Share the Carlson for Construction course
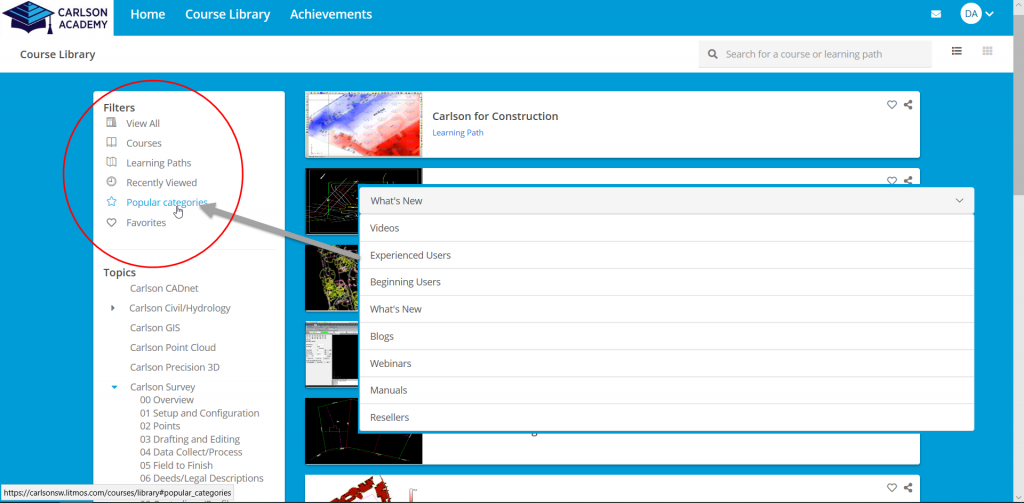Image resolution: width=1024 pixels, height=503 pixels. [908, 105]
